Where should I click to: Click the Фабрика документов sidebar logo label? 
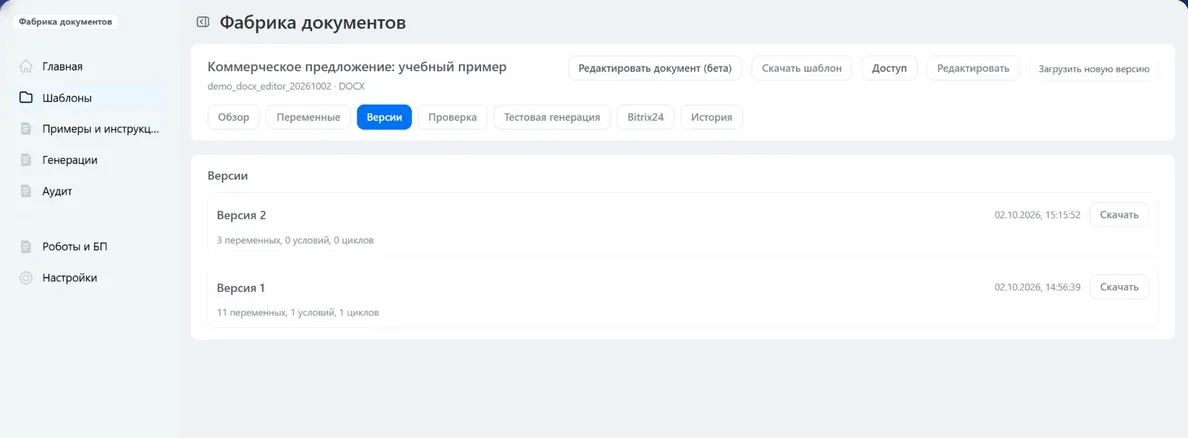point(65,22)
